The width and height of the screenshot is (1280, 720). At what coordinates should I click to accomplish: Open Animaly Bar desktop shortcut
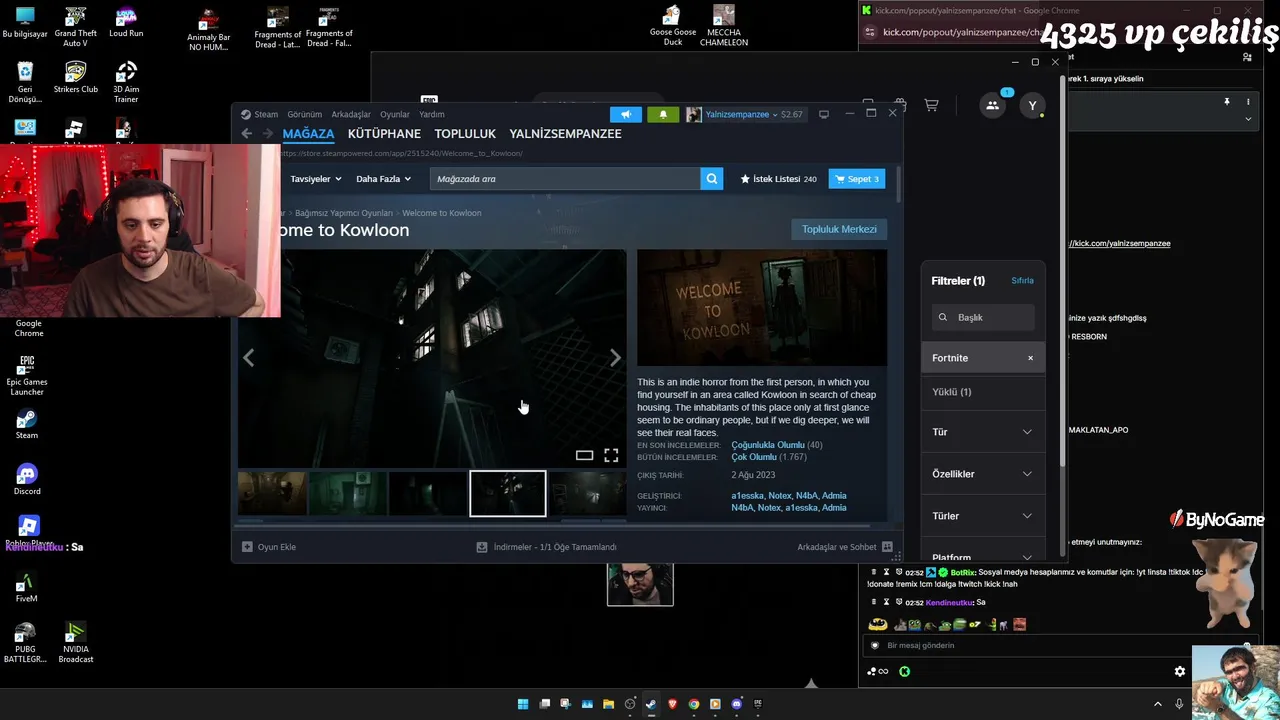click(208, 31)
